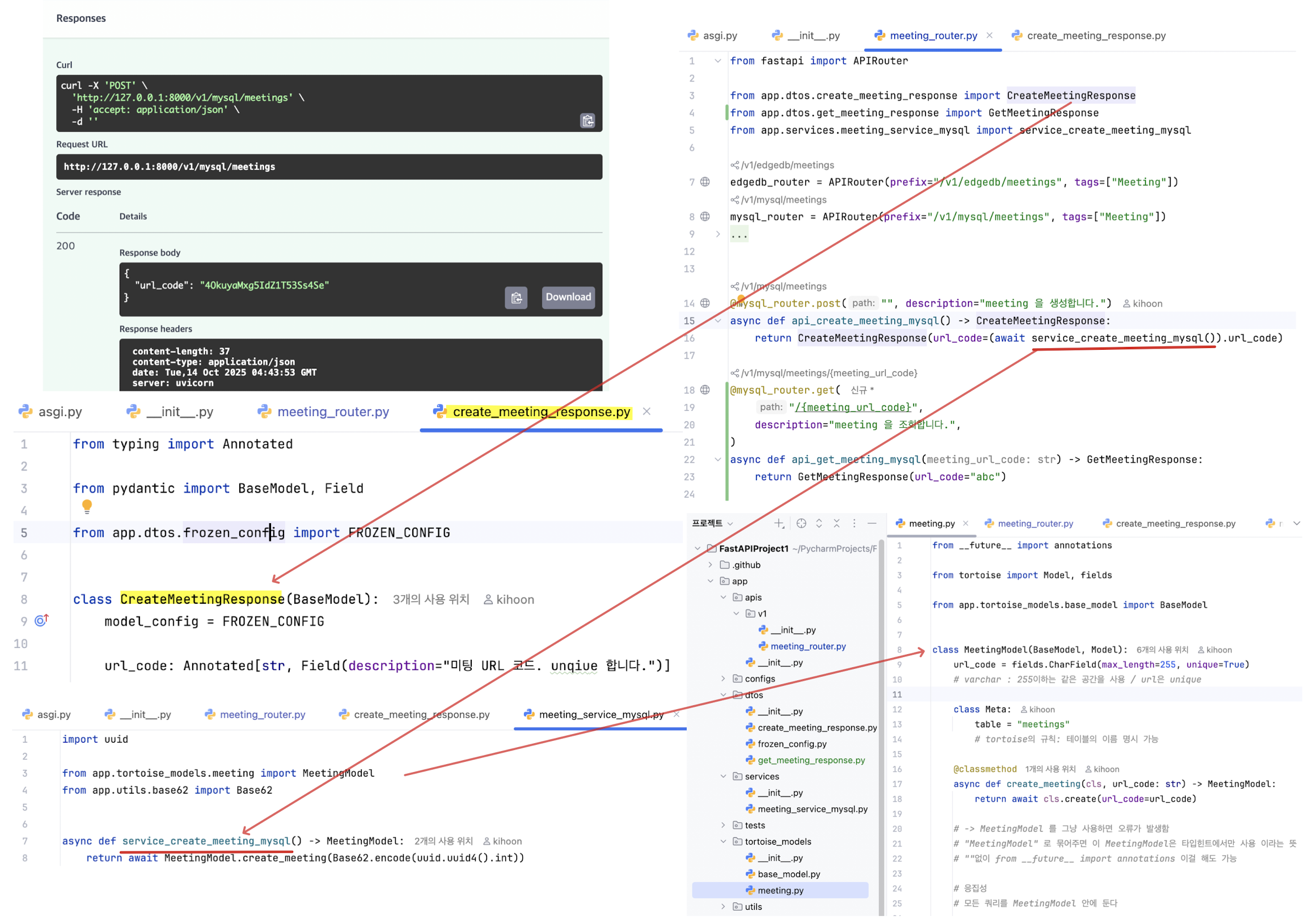Copy the curl command with the clipboard icon
The height and width of the screenshot is (924, 1311).
click(587, 121)
